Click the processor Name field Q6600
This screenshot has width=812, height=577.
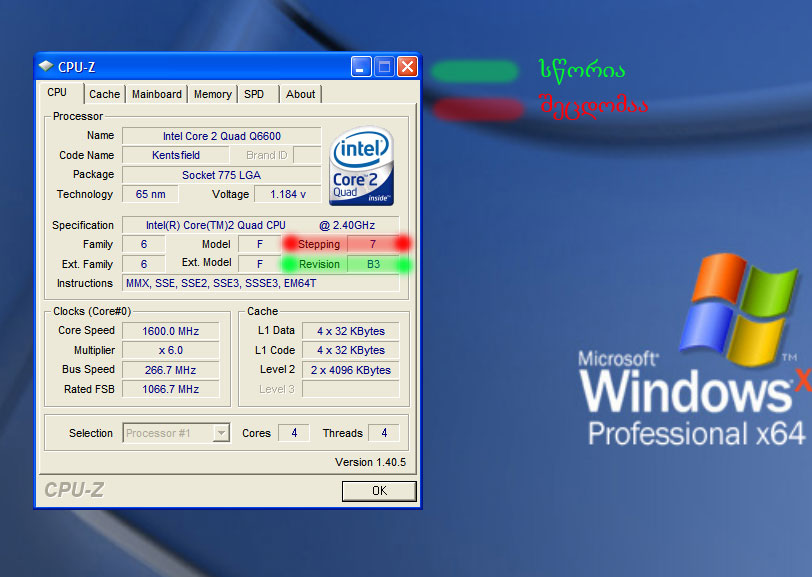(222, 136)
